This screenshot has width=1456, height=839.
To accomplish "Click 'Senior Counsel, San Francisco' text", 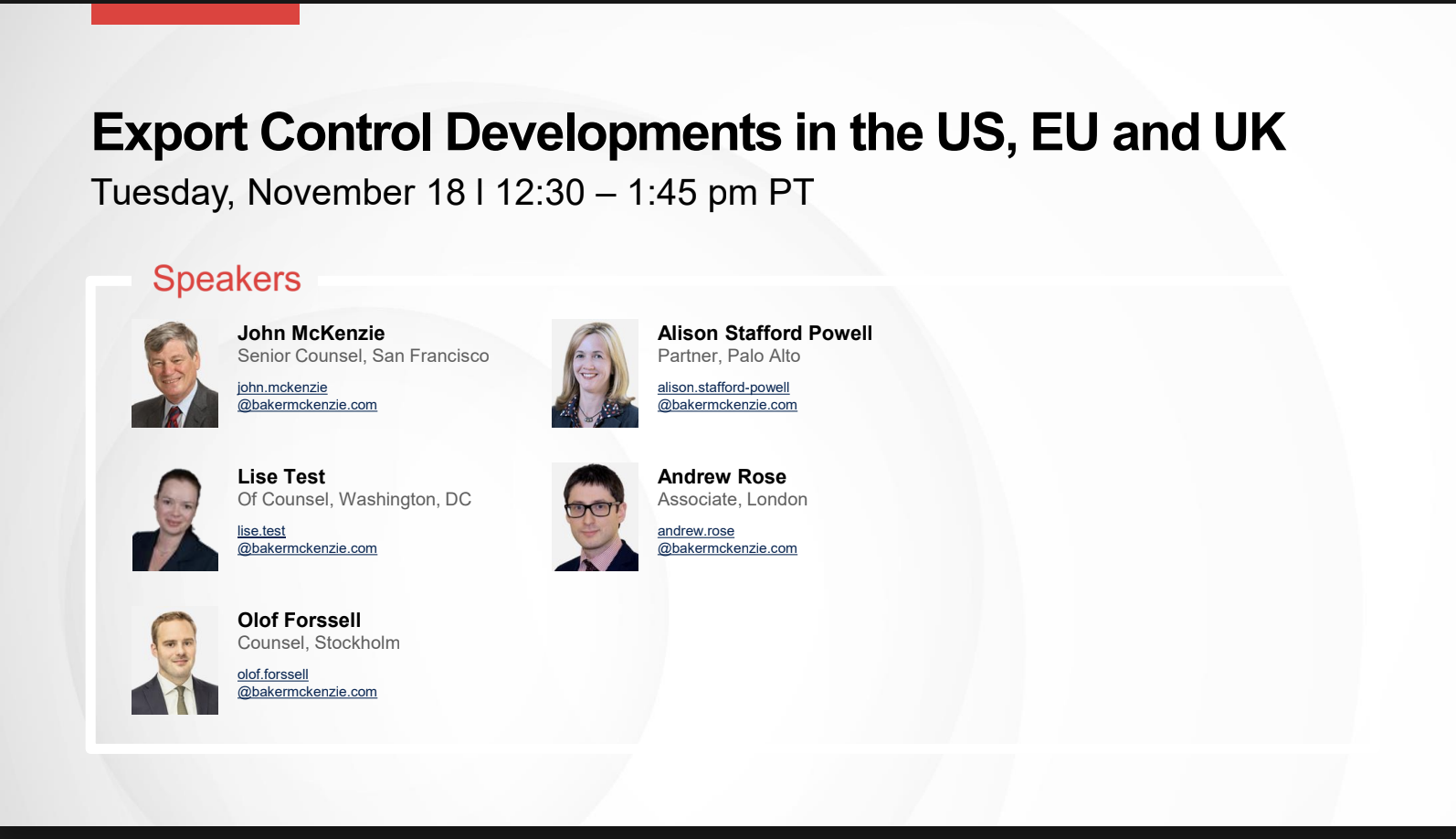I will [364, 356].
